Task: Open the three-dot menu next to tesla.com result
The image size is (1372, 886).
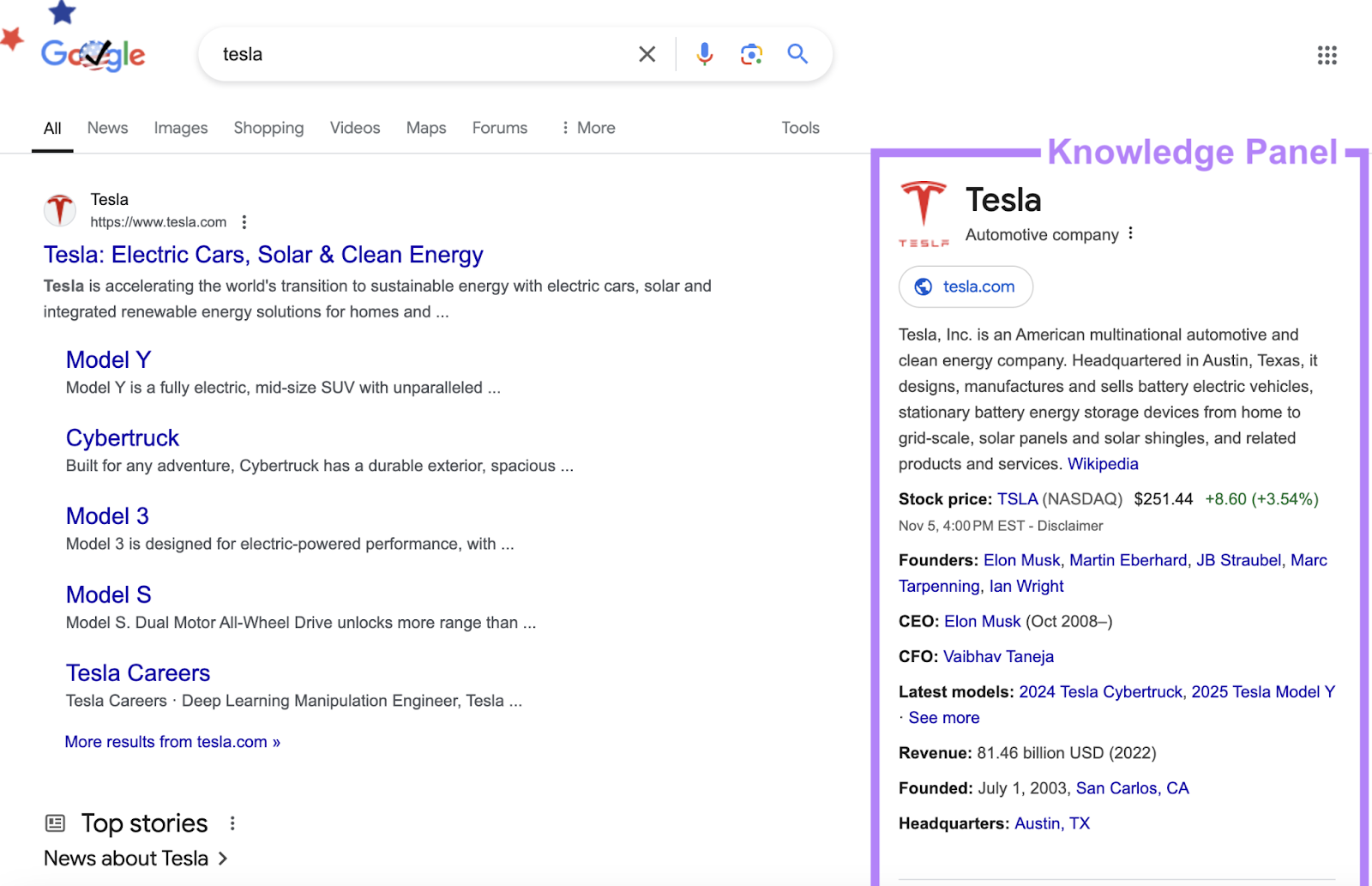Action: [x=244, y=221]
